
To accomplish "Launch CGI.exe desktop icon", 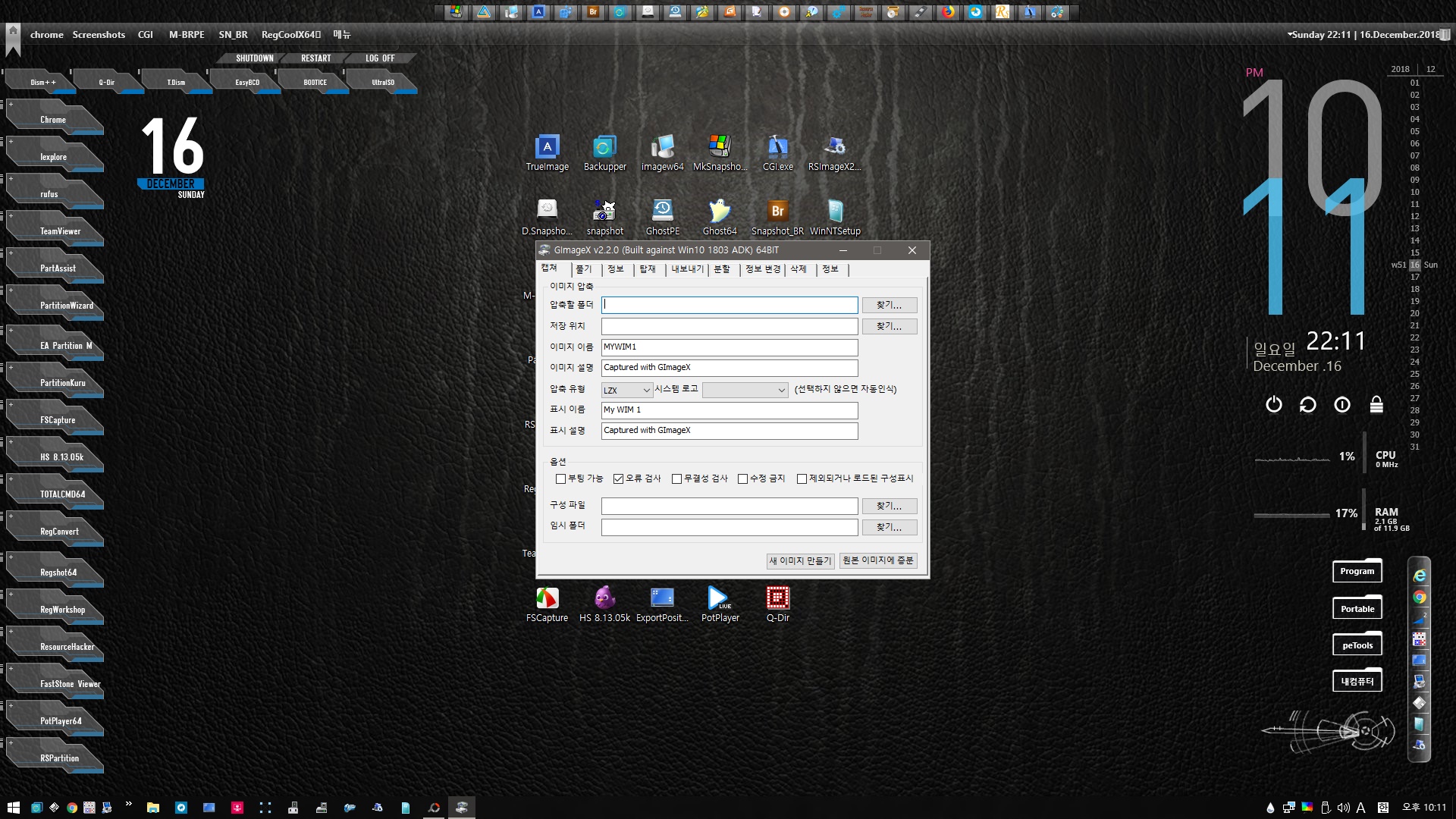I will pyautogui.click(x=777, y=152).
